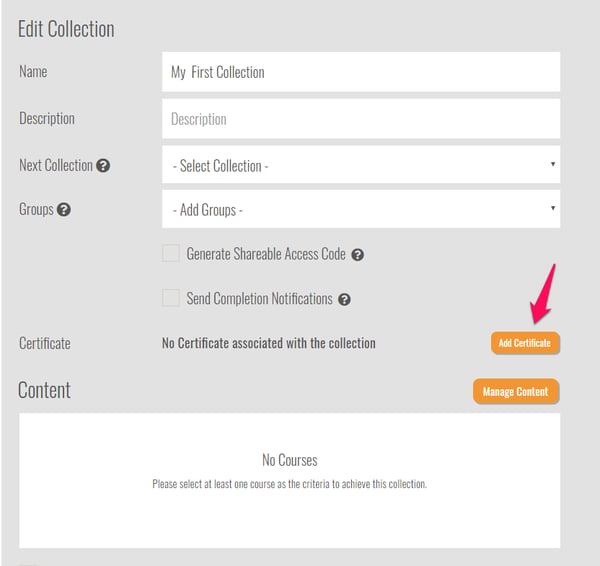Select the No Certificate associated message text
Image resolution: width=600 pixels, height=566 pixels.
pyautogui.click(x=269, y=343)
